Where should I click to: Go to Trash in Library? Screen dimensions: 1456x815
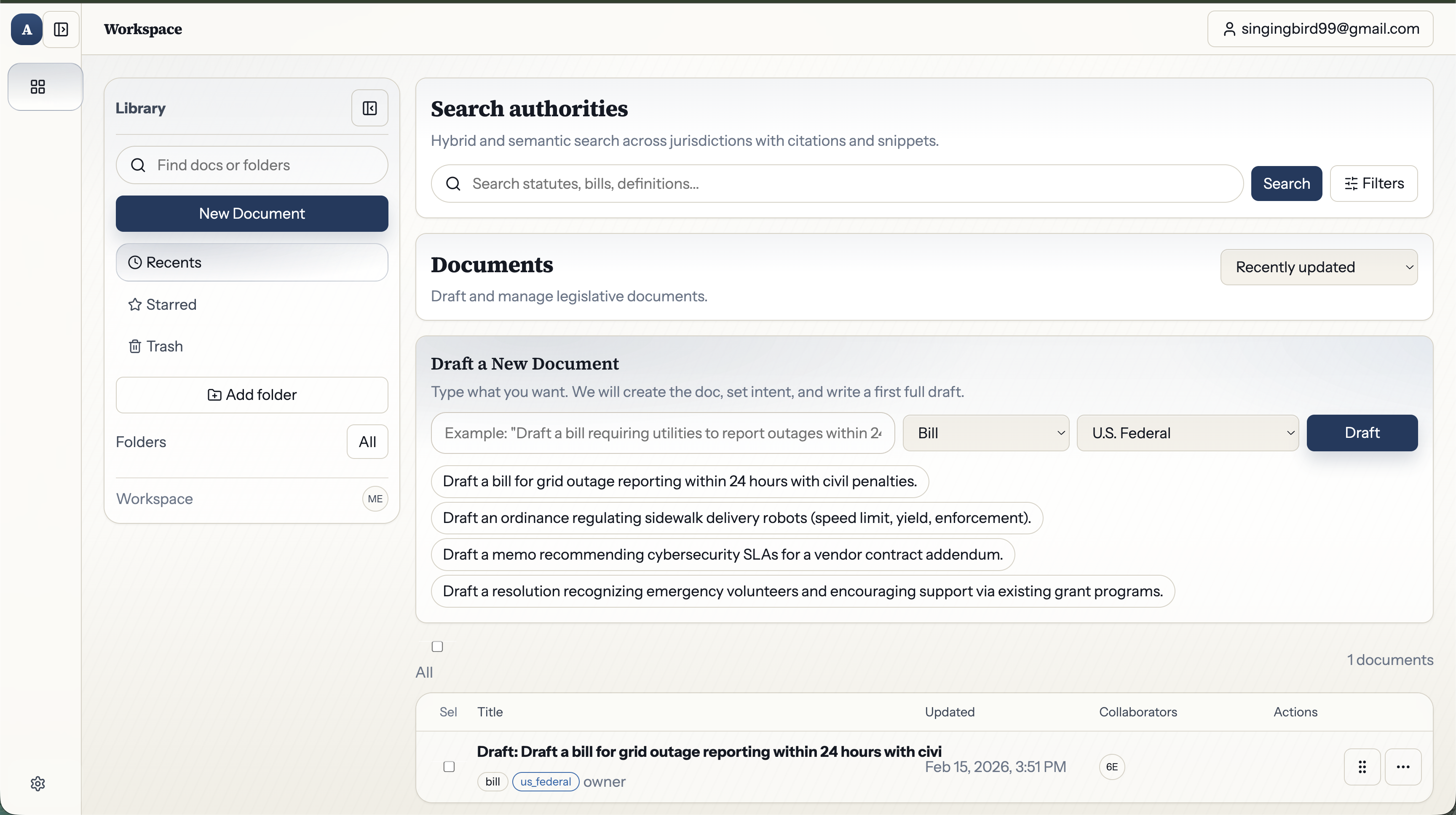click(x=164, y=346)
